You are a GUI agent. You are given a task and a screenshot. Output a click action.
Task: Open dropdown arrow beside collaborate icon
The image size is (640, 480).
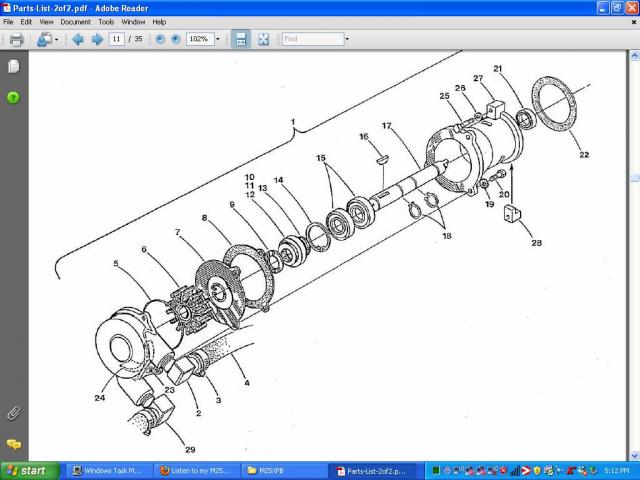click(x=56, y=40)
